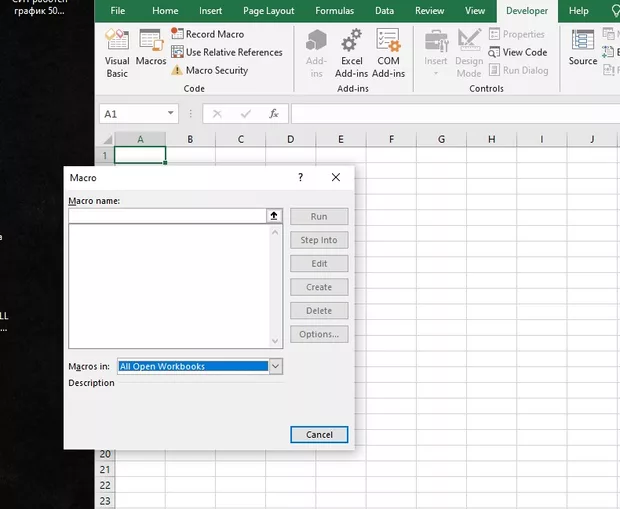Expand the Macros in dropdown

coord(276,367)
